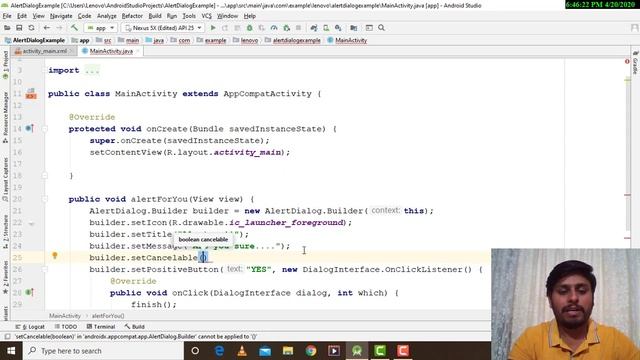Navigate back with the left arrow

[x=47, y=28]
